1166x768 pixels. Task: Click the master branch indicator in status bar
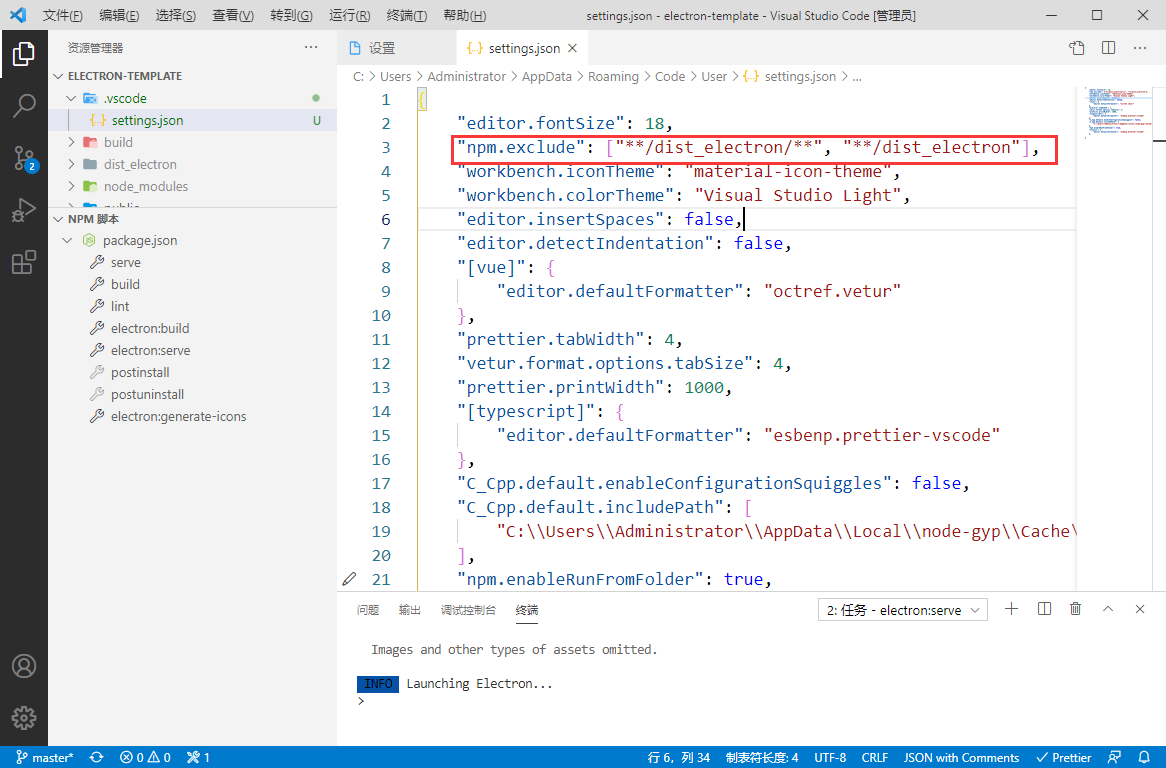point(45,758)
